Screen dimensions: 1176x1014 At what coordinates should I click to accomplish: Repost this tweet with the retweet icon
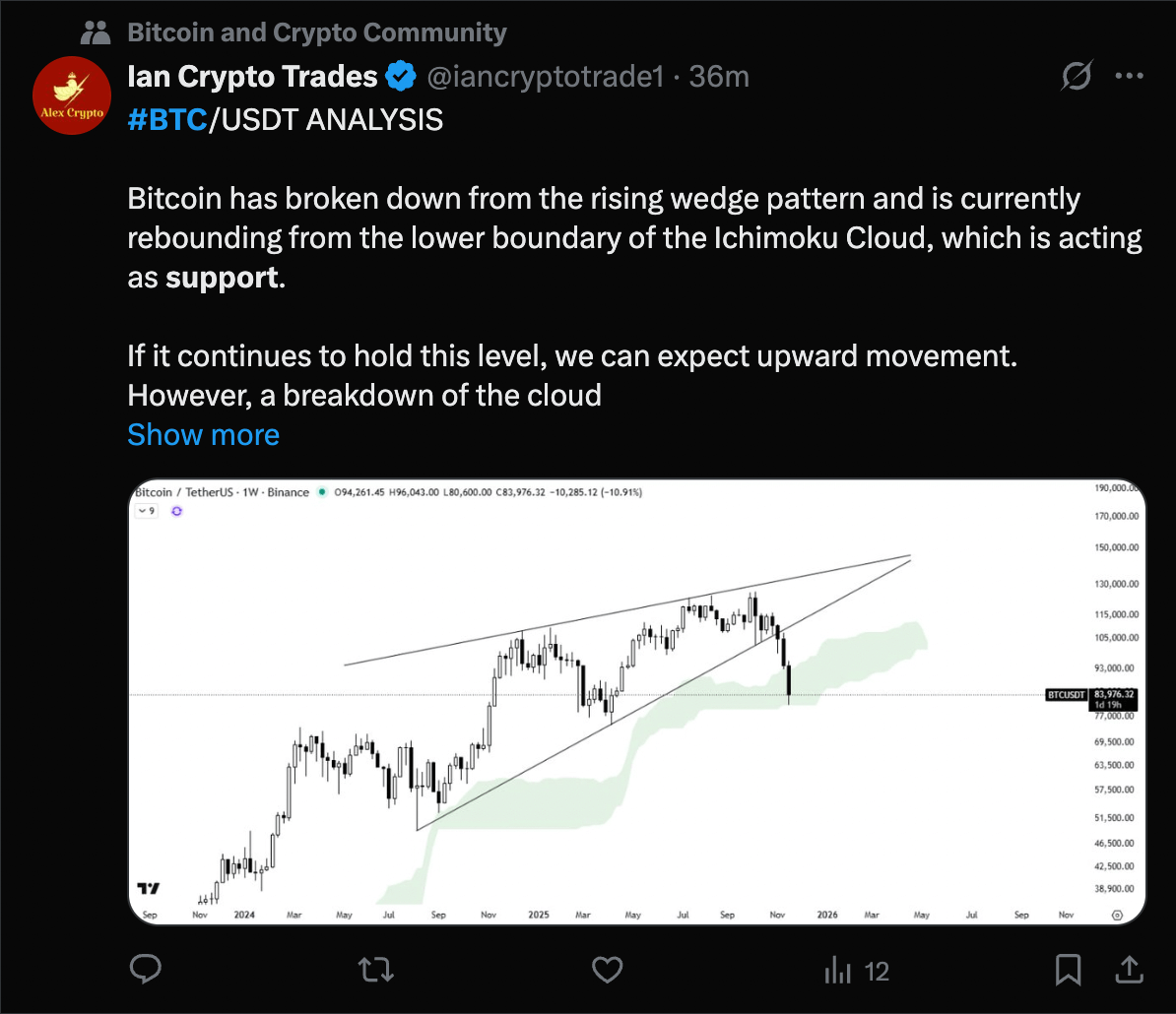[x=373, y=971]
